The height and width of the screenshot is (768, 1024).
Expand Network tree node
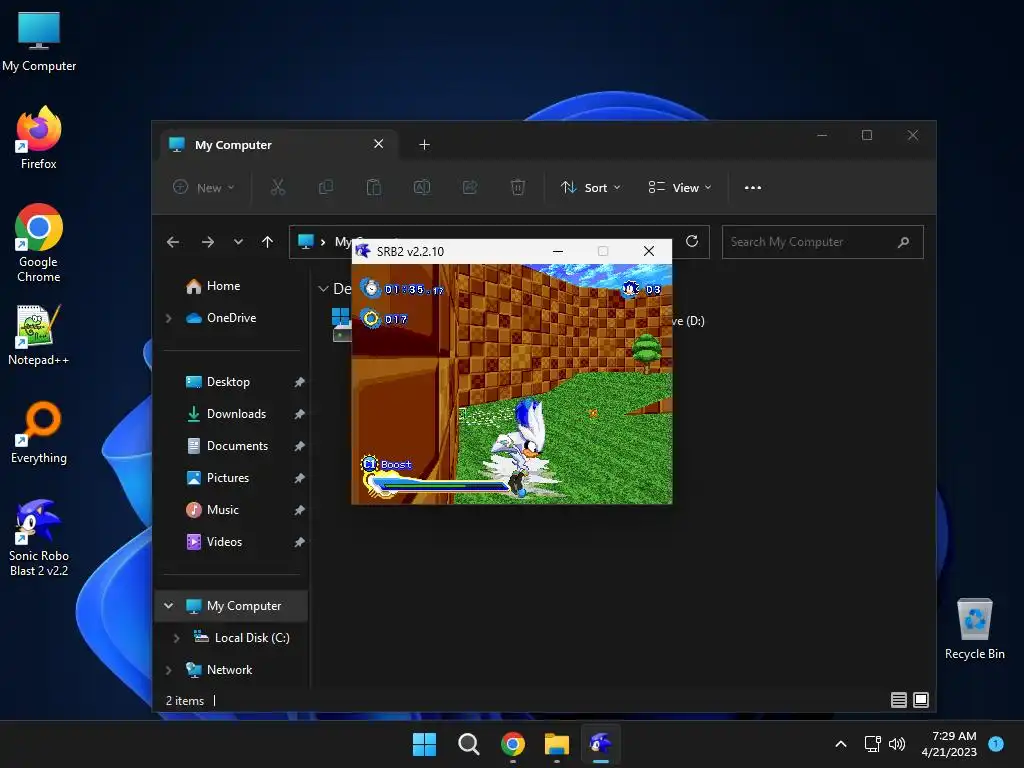click(168, 670)
